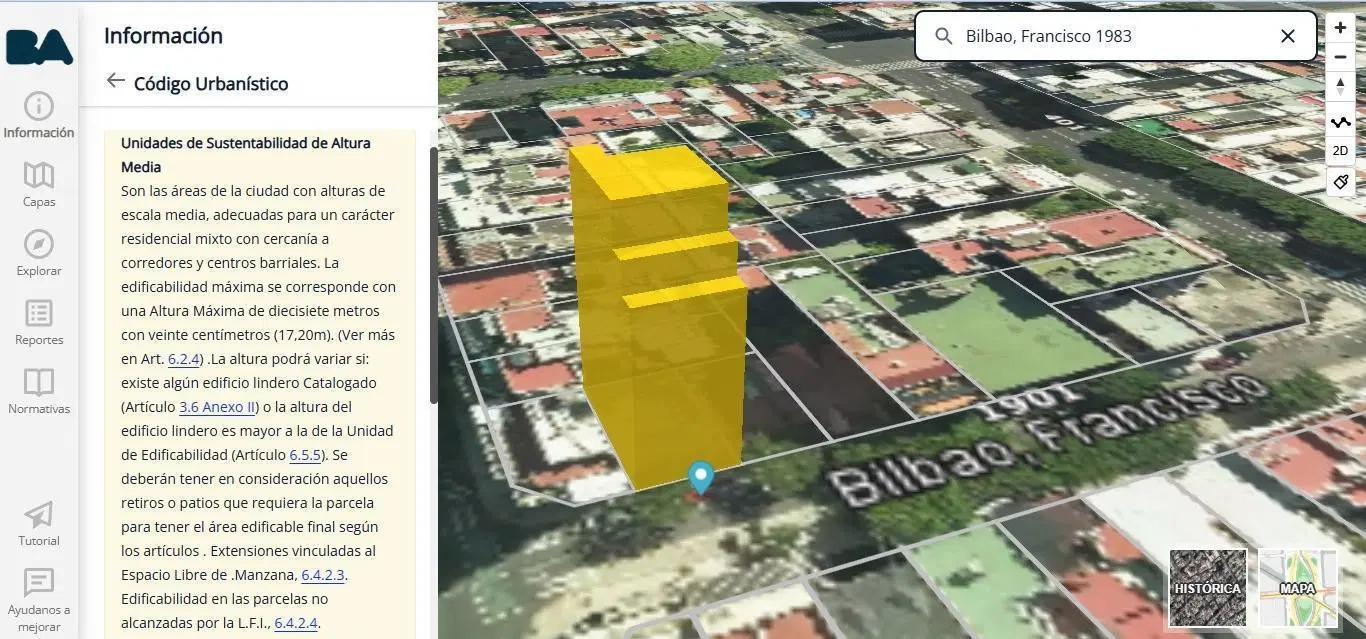Go back from Código Urbanístico with the arrow
Image resolution: width=1366 pixels, height=639 pixels.
pos(116,82)
